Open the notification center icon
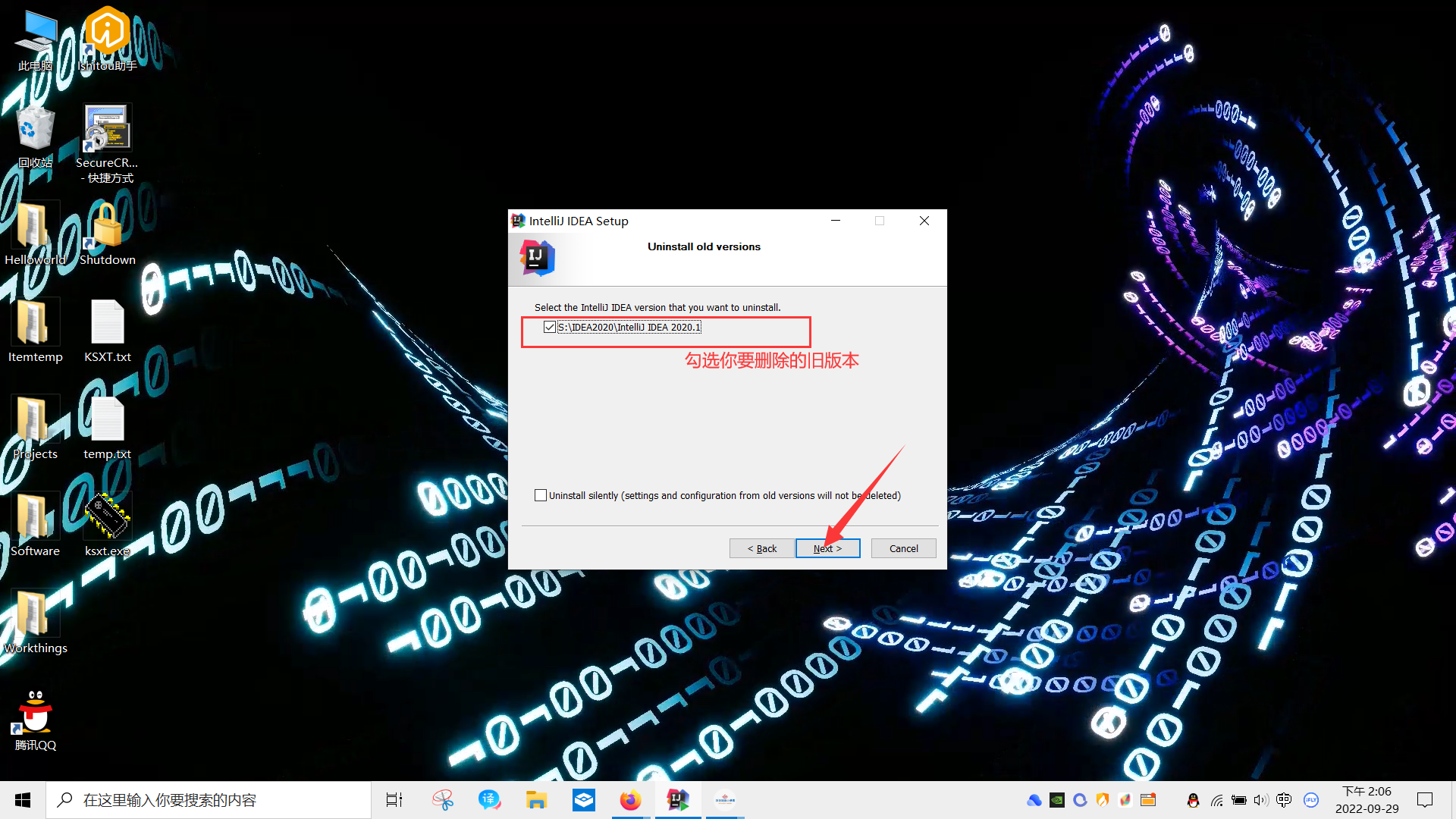Viewport: 1456px width, 819px height. 1425,800
